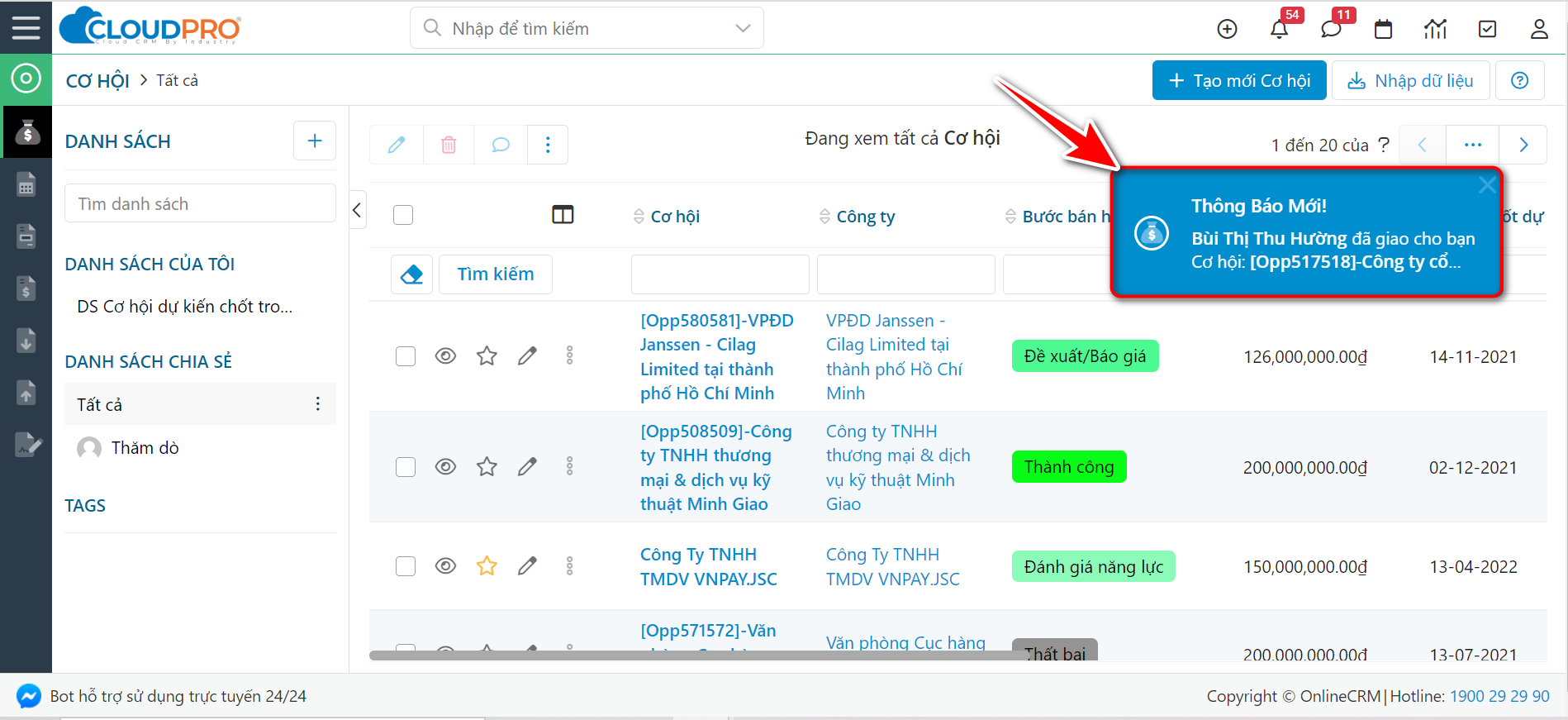Click the Tìm kiếm filter button
This screenshot has width=1568, height=720.
pos(496,274)
